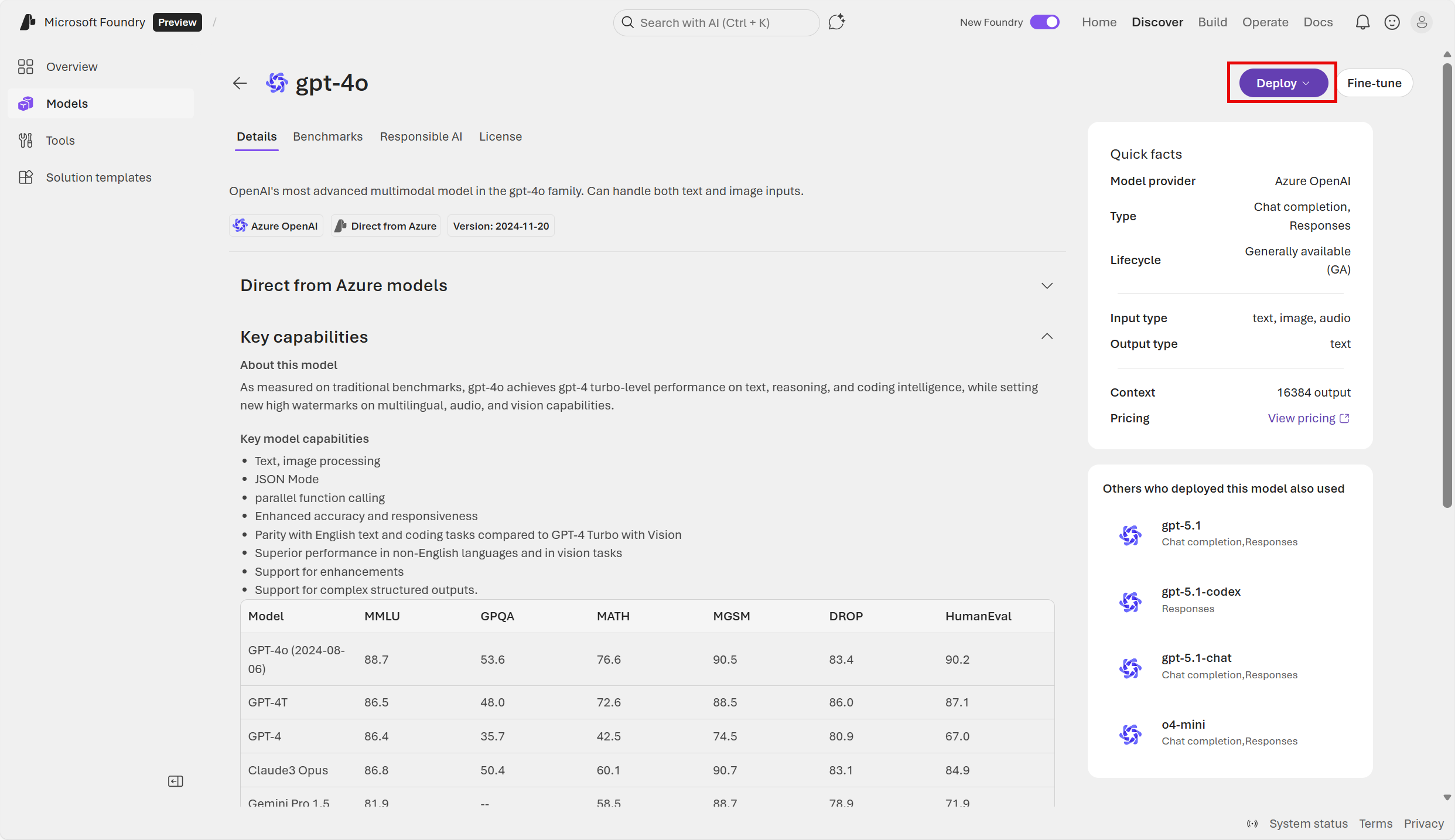Select Tools in the sidebar
Image resolution: width=1455 pixels, height=840 pixels.
point(60,140)
